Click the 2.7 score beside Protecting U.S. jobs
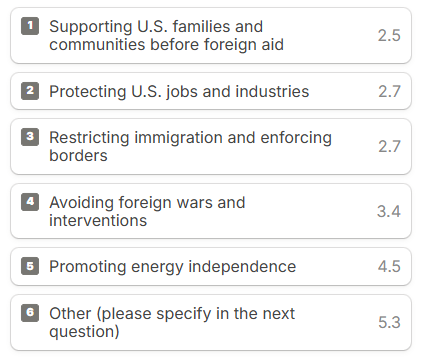The width and height of the screenshot is (422, 361). click(x=389, y=91)
